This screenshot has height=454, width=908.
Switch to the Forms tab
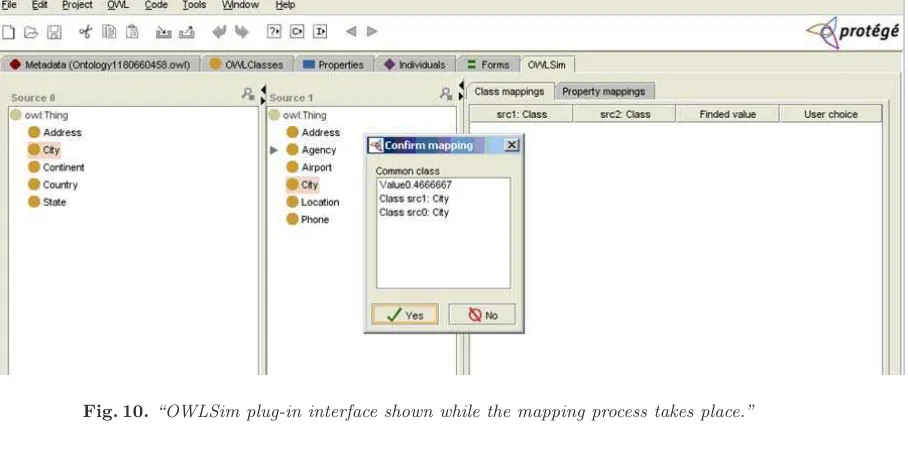coord(489,64)
